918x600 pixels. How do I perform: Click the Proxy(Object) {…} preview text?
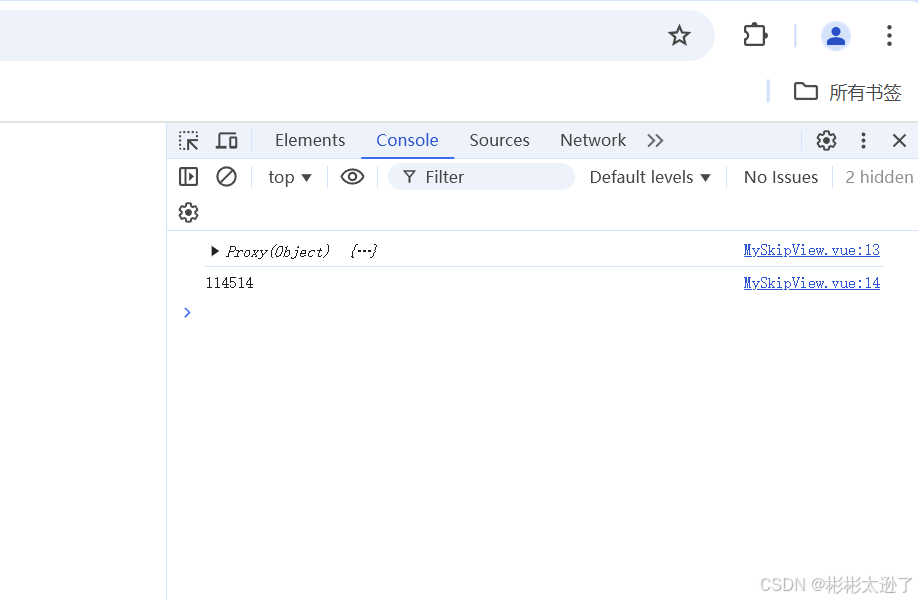(302, 251)
